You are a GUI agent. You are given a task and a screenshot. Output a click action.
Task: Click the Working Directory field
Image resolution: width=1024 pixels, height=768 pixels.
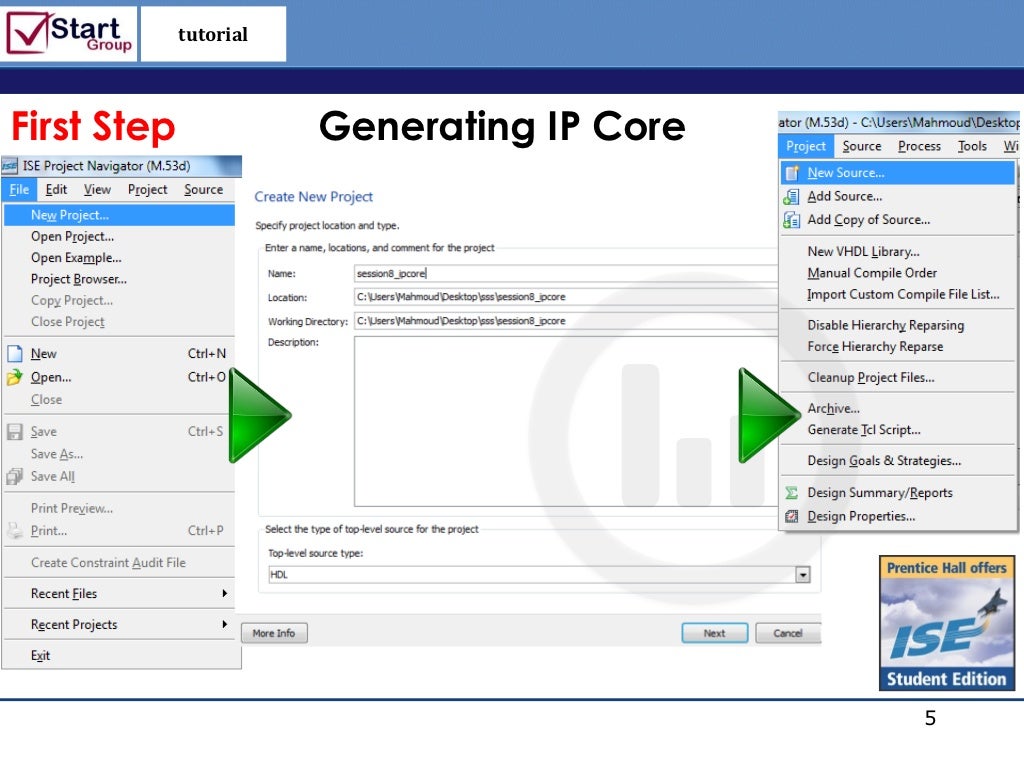click(x=566, y=321)
